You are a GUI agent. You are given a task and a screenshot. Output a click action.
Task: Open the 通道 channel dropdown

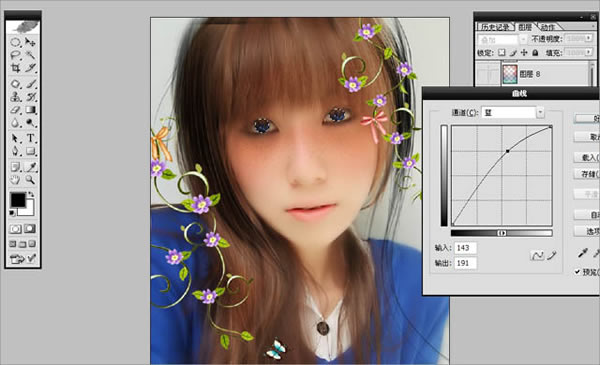(x=512, y=112)
